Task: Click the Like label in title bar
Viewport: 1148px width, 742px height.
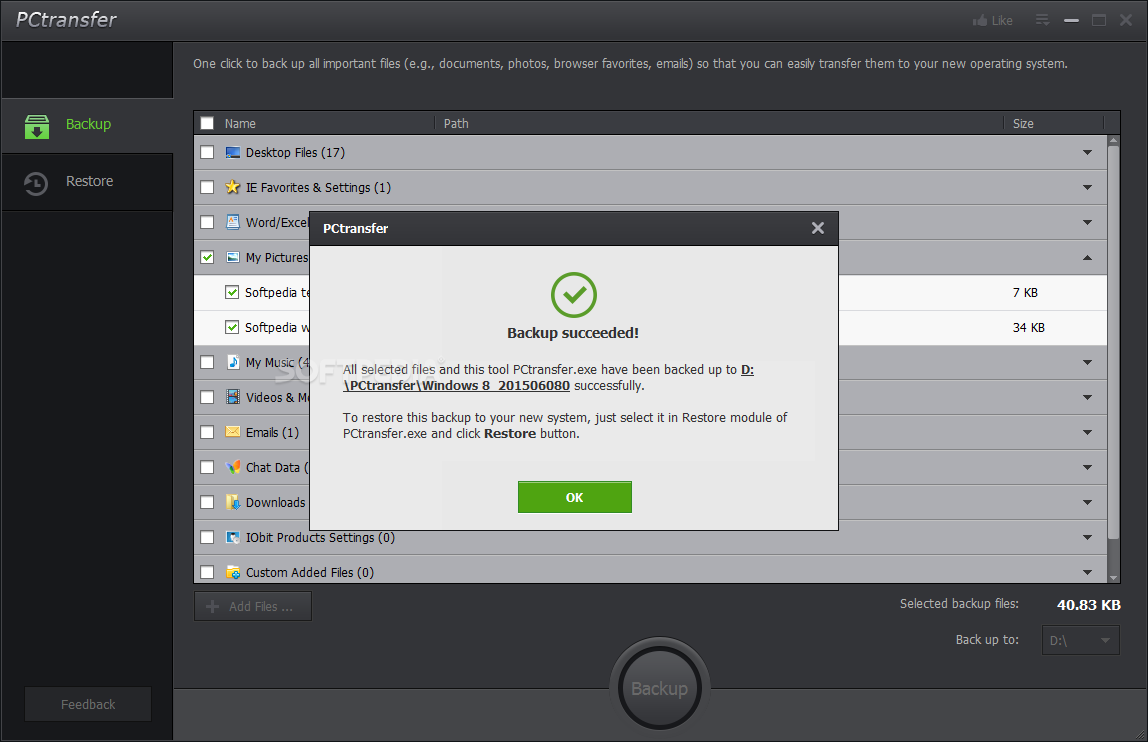Action: (x=1002, y=21)
